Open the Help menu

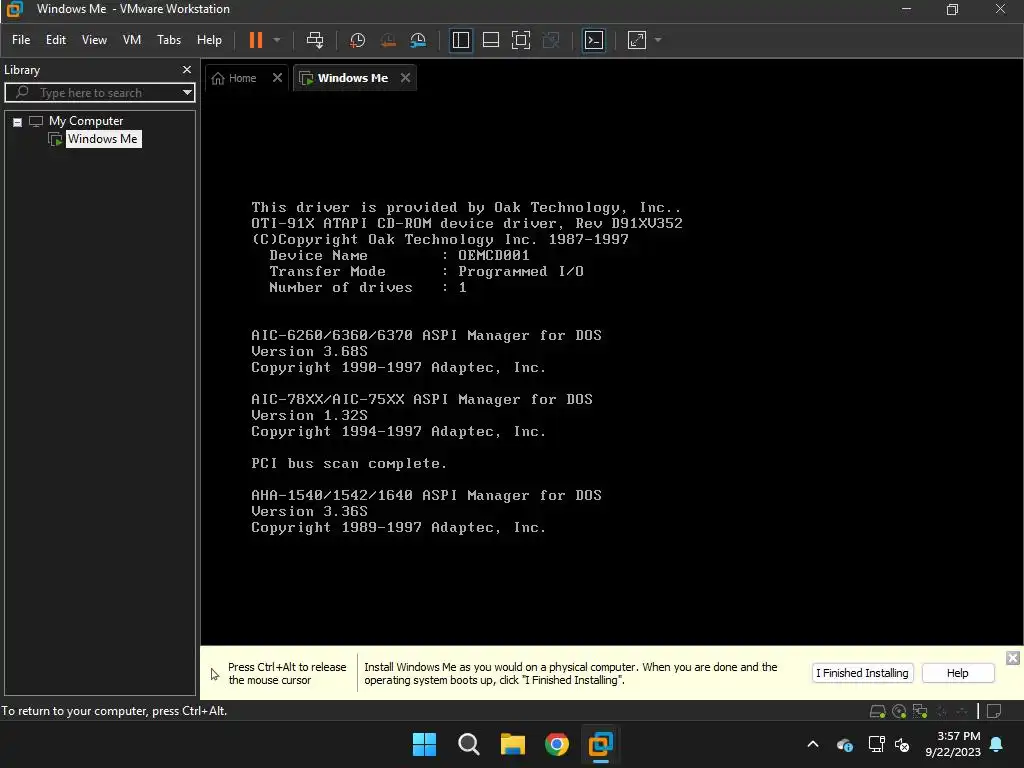click(x=209, y=40)
